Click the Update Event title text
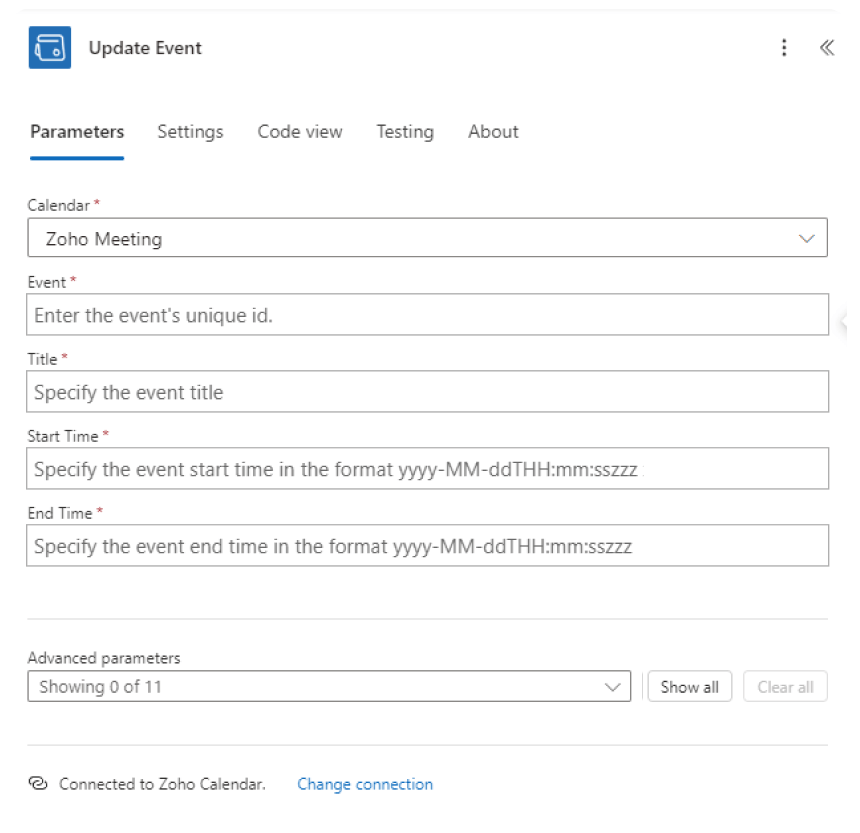 (145, 48)
